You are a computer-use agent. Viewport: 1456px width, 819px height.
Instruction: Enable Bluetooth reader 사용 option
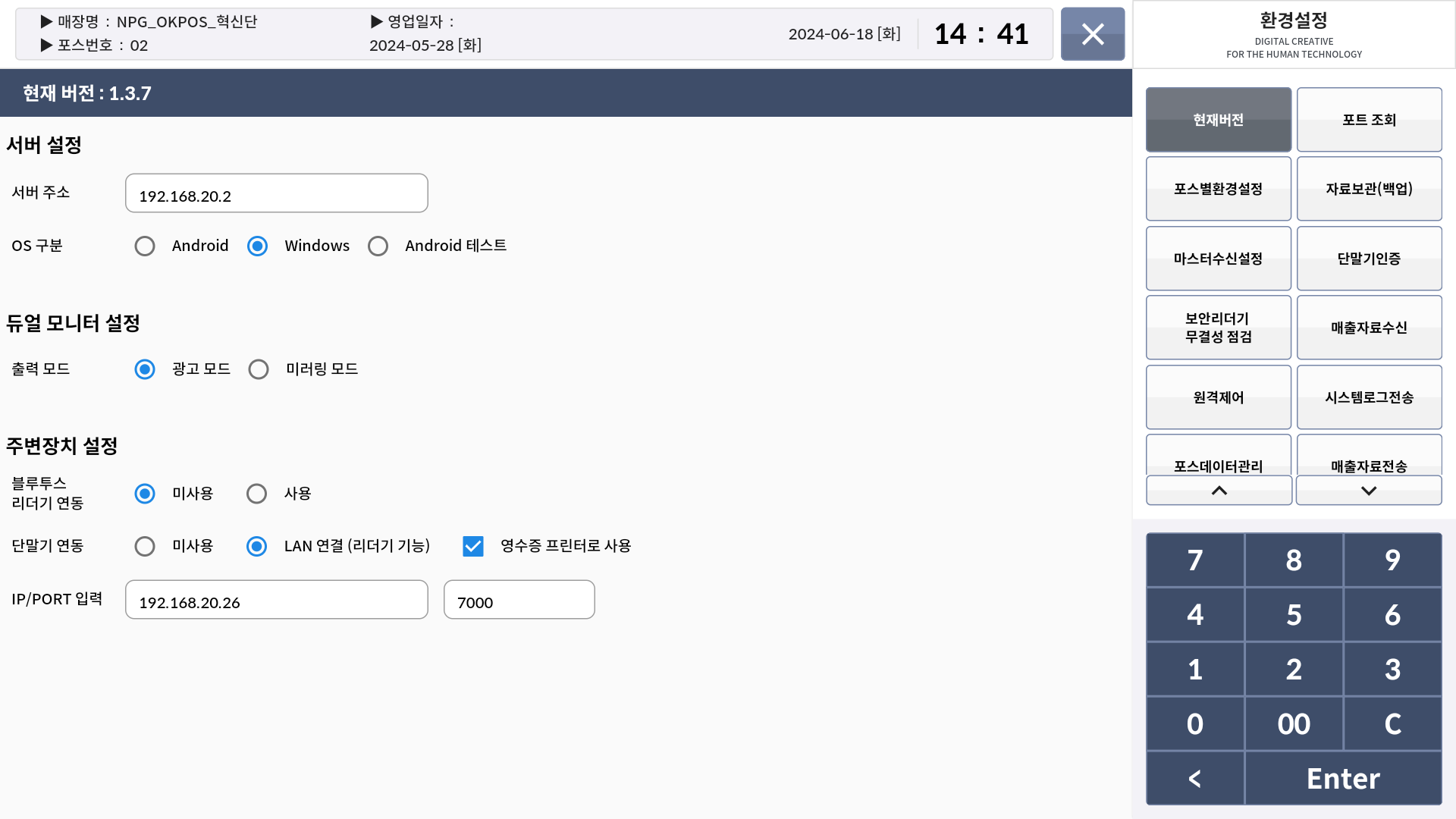tap(257, 494)
